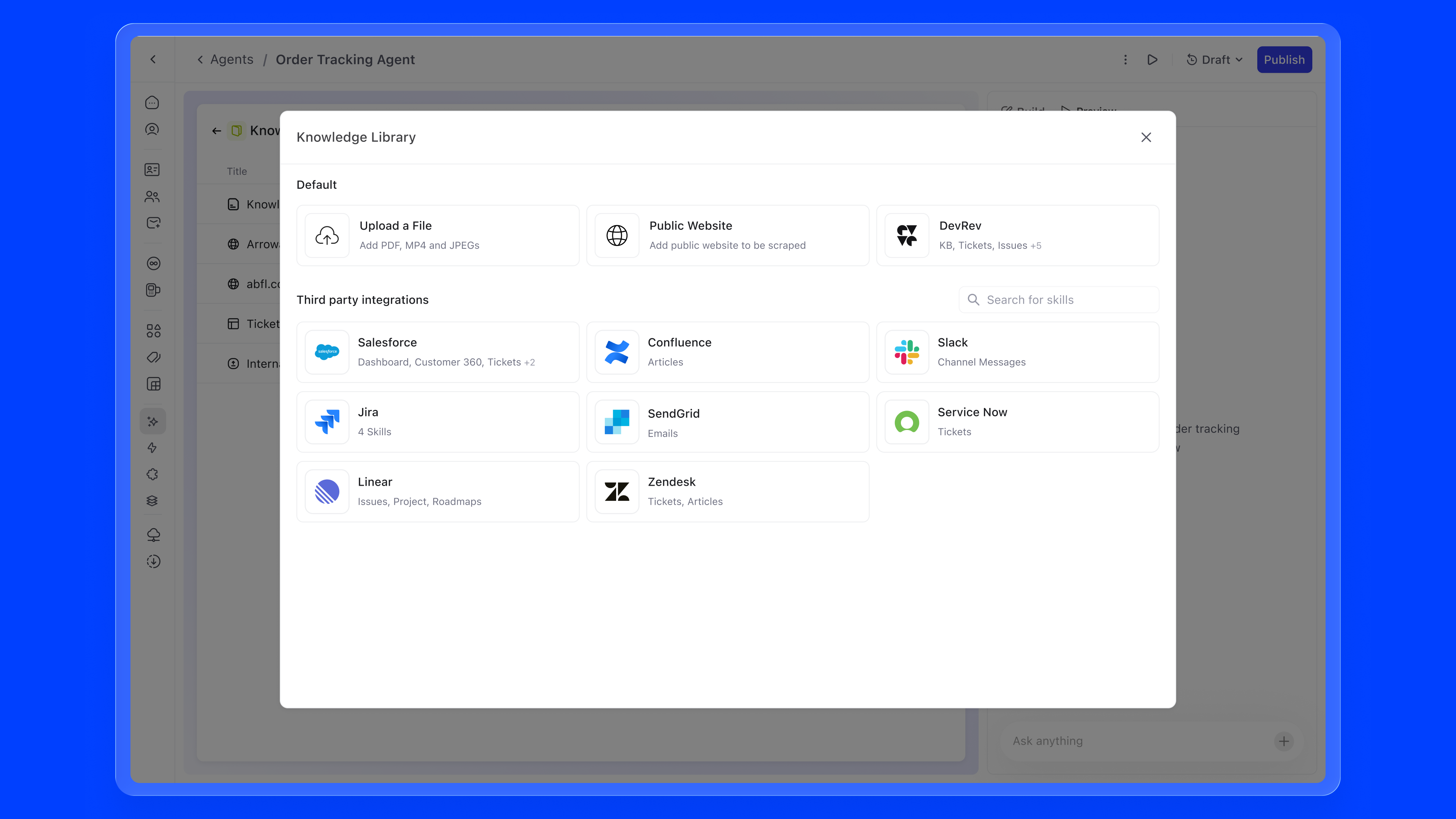Click the Slack logo icon
This screenshot has height=819, width=1456.
point(907,352)
